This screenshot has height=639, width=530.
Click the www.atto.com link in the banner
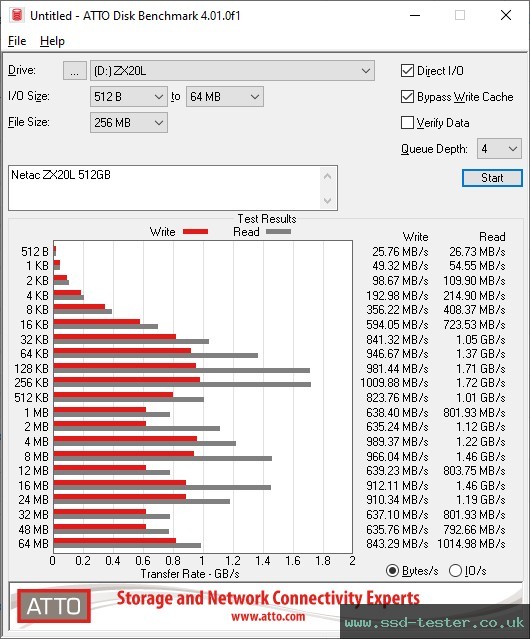coord(268,616)
